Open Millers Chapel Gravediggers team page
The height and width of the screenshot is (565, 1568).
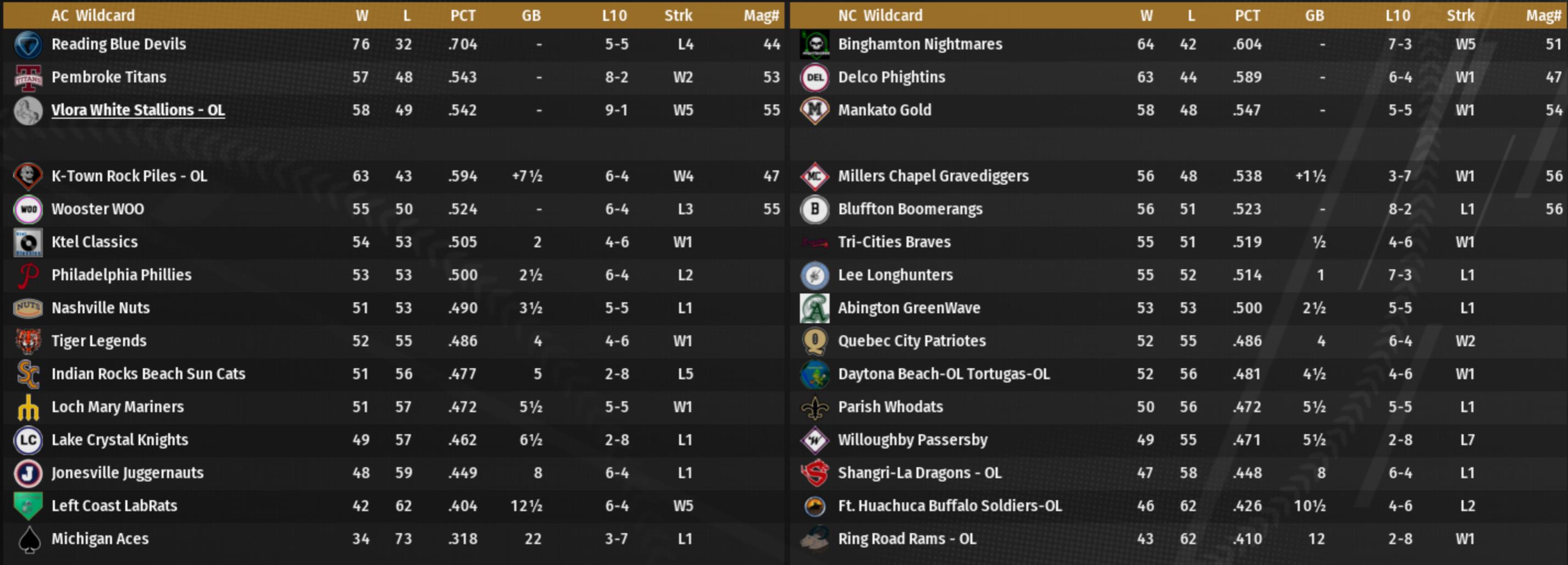(x=933, y=176)
